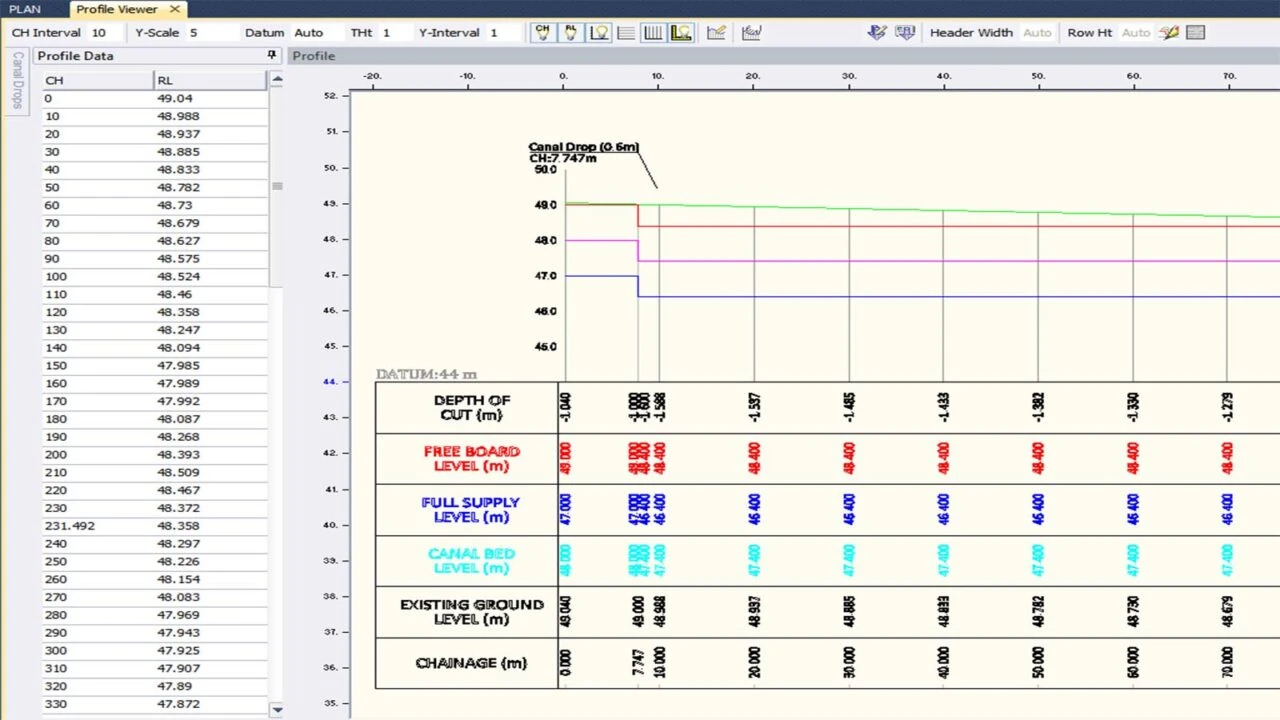Click EXISTING GROUND LEVEL (m) row header

coord(466,611)
